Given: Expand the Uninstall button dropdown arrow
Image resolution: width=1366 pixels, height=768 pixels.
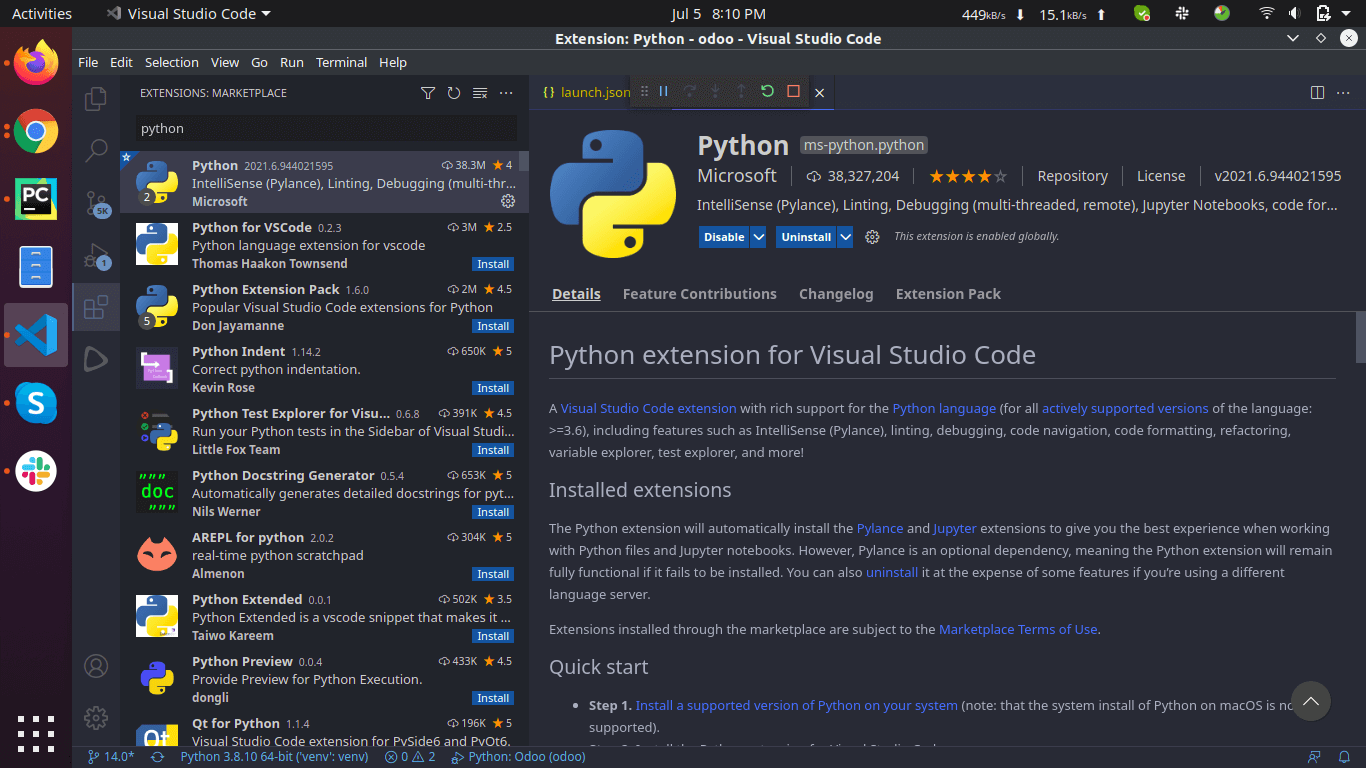Looking at the screenshot, I should [845, 237].
